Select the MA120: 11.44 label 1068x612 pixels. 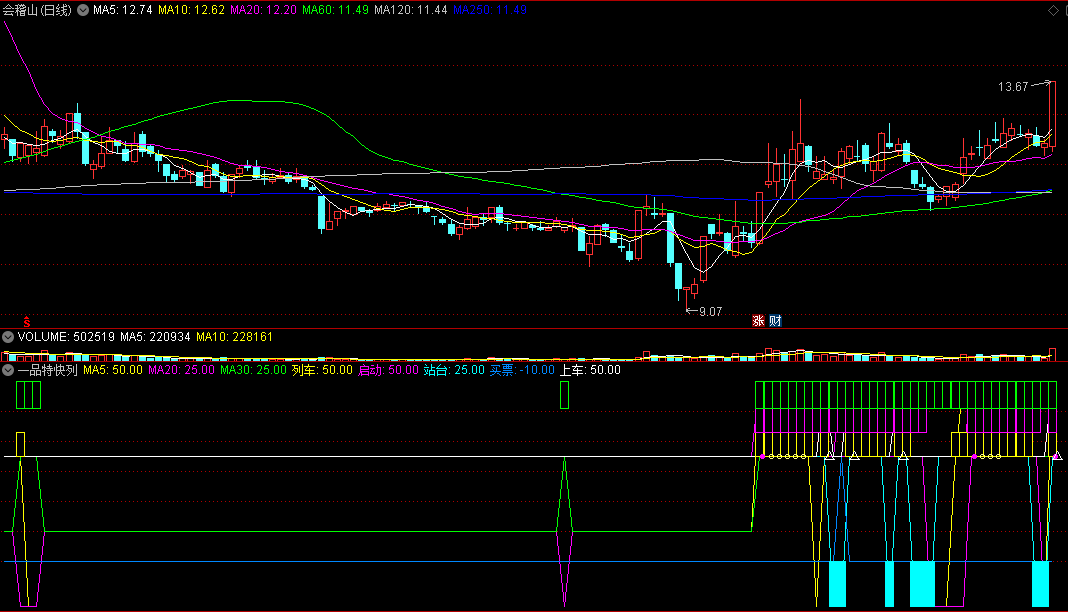[411, 10]
